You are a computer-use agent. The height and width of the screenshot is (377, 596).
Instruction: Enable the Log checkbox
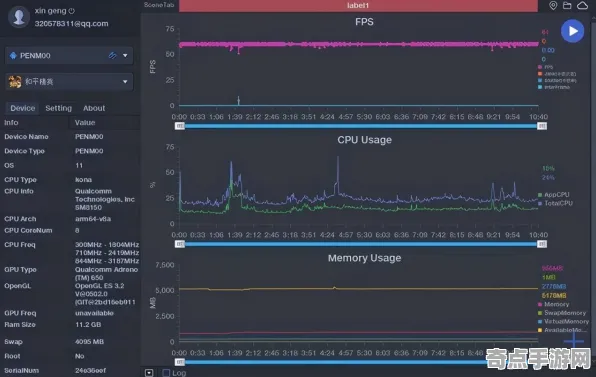(166, 373)
